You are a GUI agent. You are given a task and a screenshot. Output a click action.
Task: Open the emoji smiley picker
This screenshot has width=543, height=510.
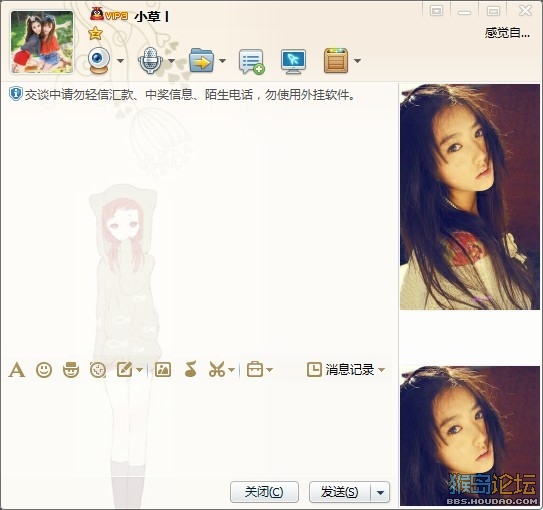[44, 370]
